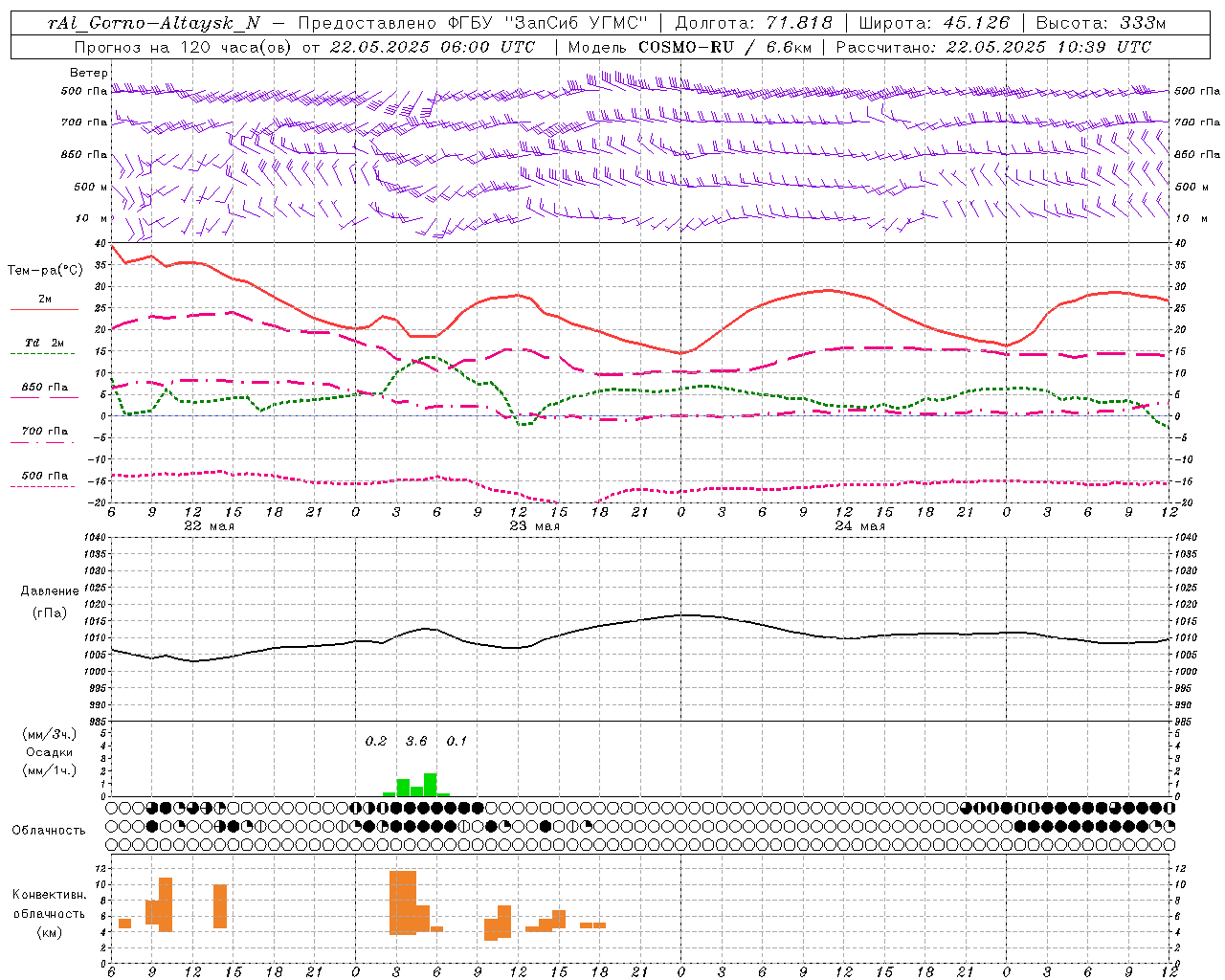Click the 850 гПа temperature legend entry
Viewport: 1225px width, 980px height.
(x=44, y=388)
